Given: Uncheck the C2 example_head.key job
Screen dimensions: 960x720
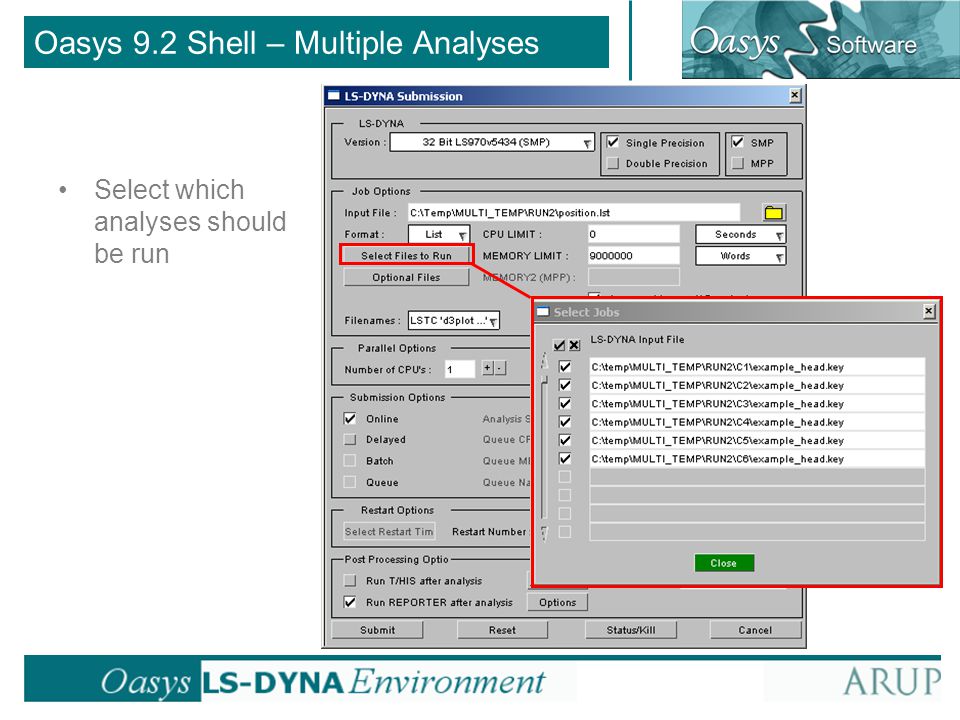Looking at the screenshot, I should pyautogui.click(x=565, y=385).
